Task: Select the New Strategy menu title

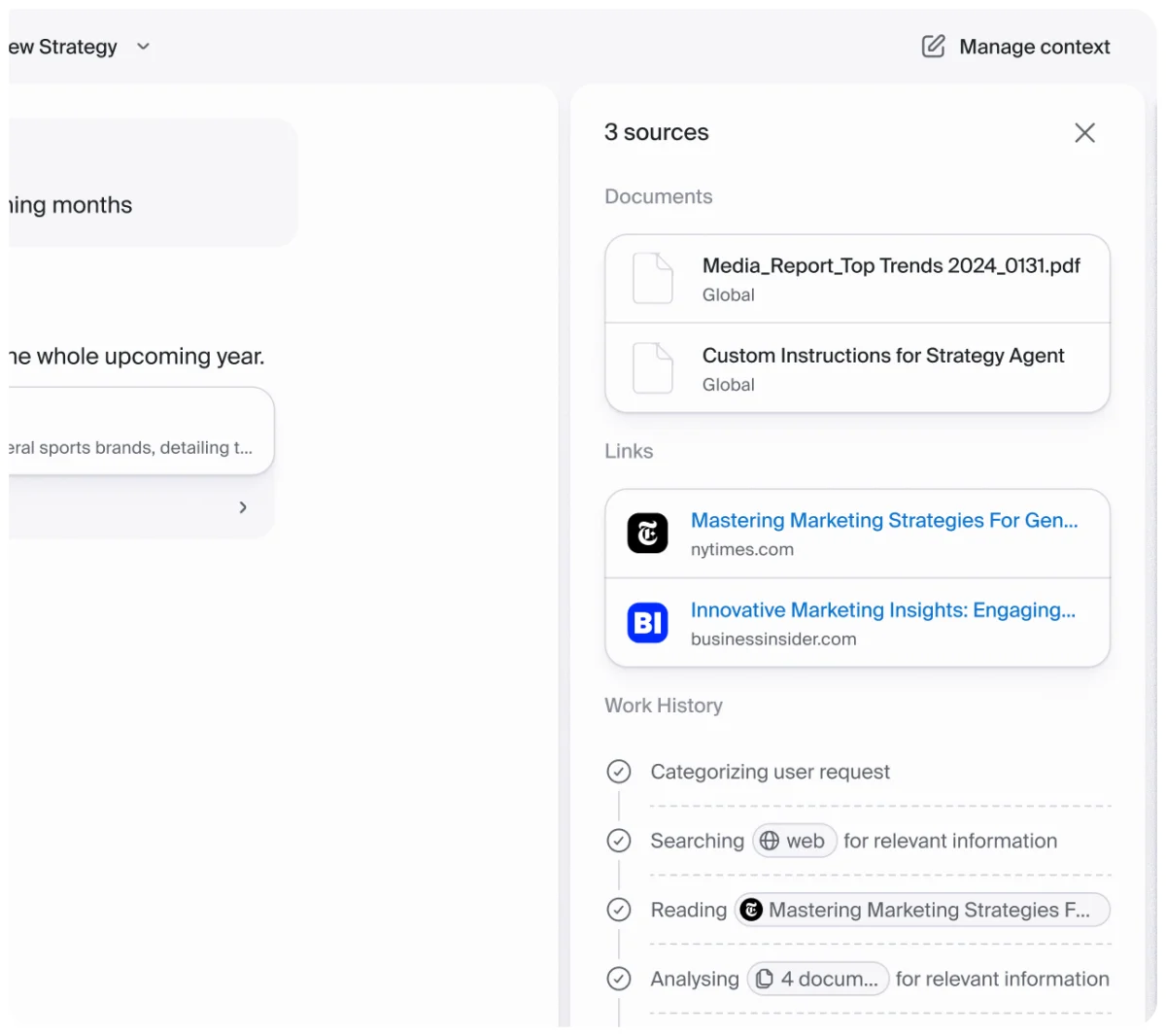Action: [x=58, y=46]
